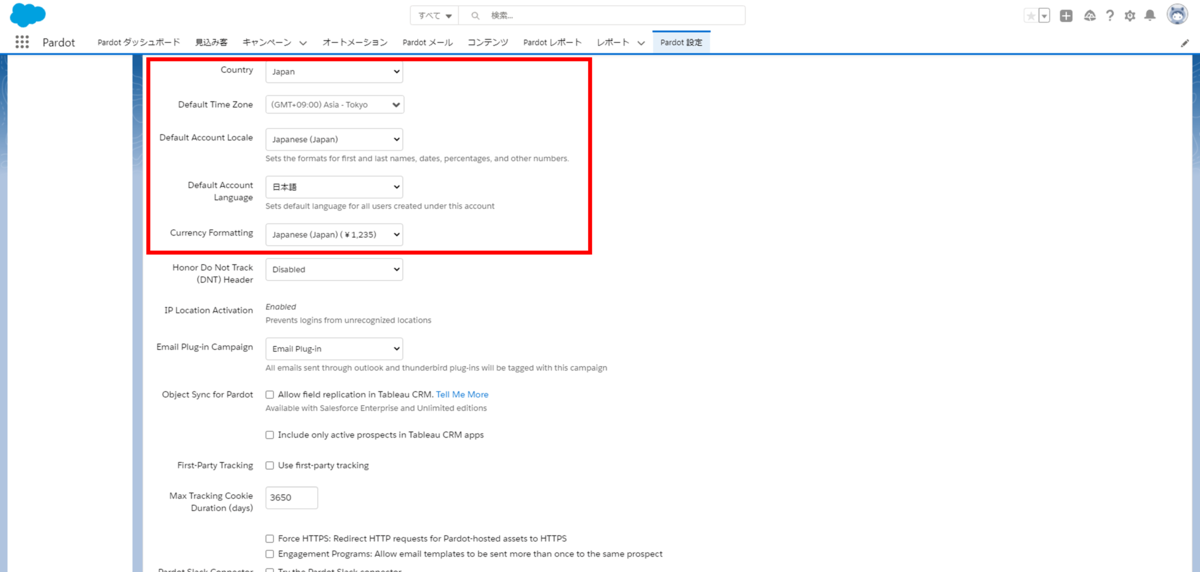This screenshot has width=1200, height=572.
Task: Open the Email Plug-in Campaign dropdown
Action: [334, 349]
